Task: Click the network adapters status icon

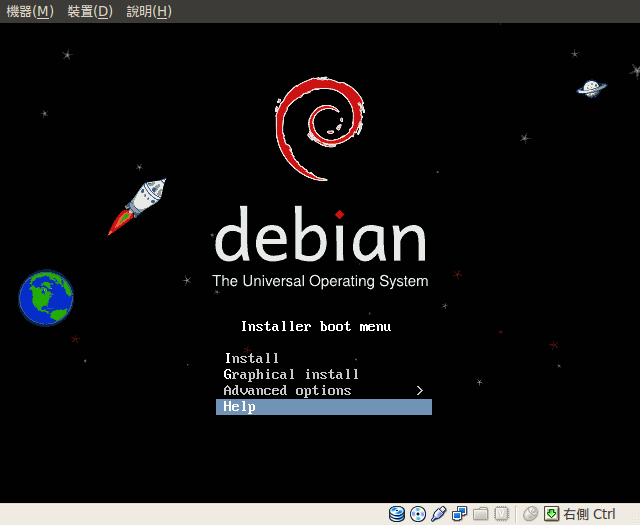Action: point(460,514)
